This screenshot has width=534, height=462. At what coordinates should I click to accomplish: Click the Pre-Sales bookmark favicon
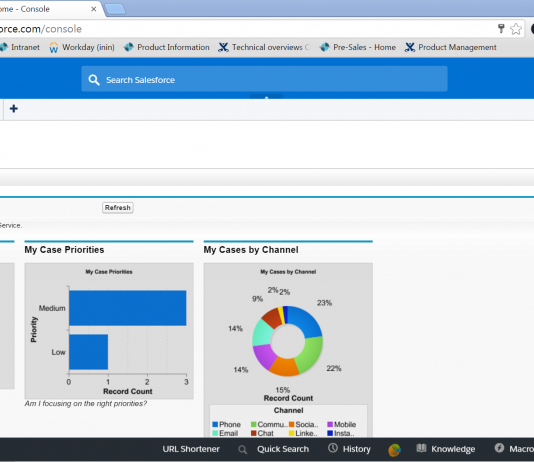tap(325, 47)
